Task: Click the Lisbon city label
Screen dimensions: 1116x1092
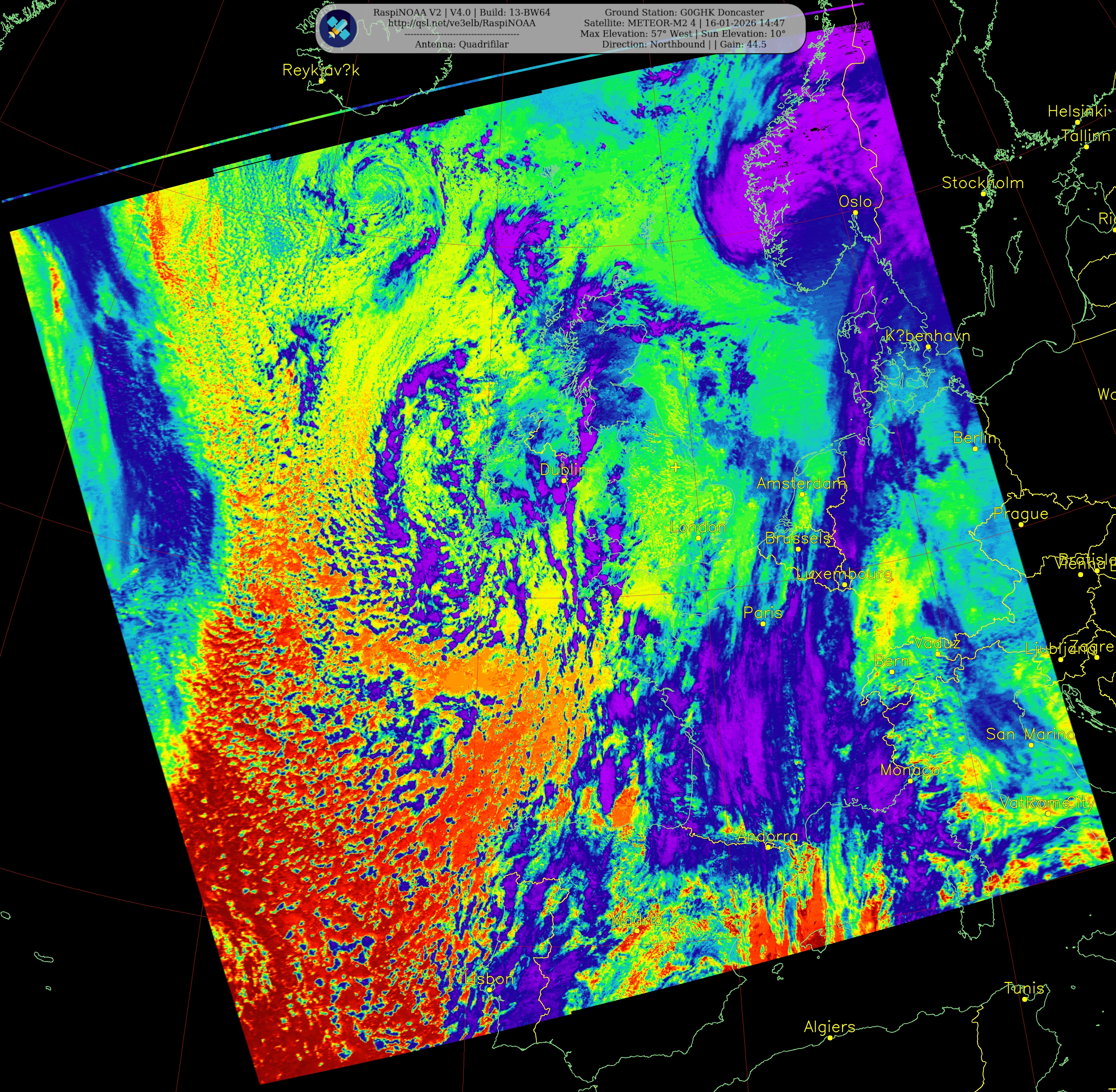Action: point(489,978)
